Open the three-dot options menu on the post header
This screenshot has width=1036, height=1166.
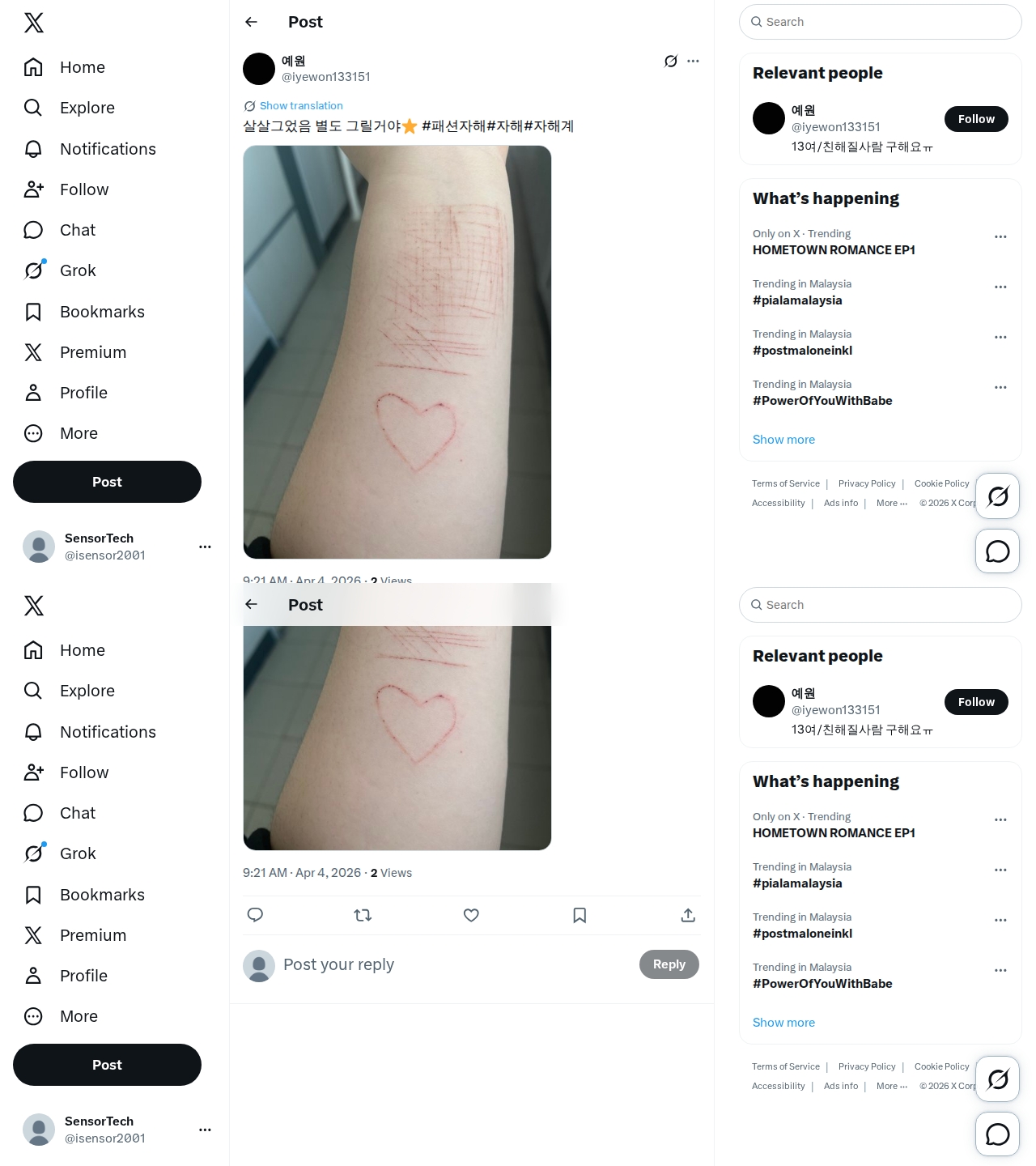pos(693,61)
